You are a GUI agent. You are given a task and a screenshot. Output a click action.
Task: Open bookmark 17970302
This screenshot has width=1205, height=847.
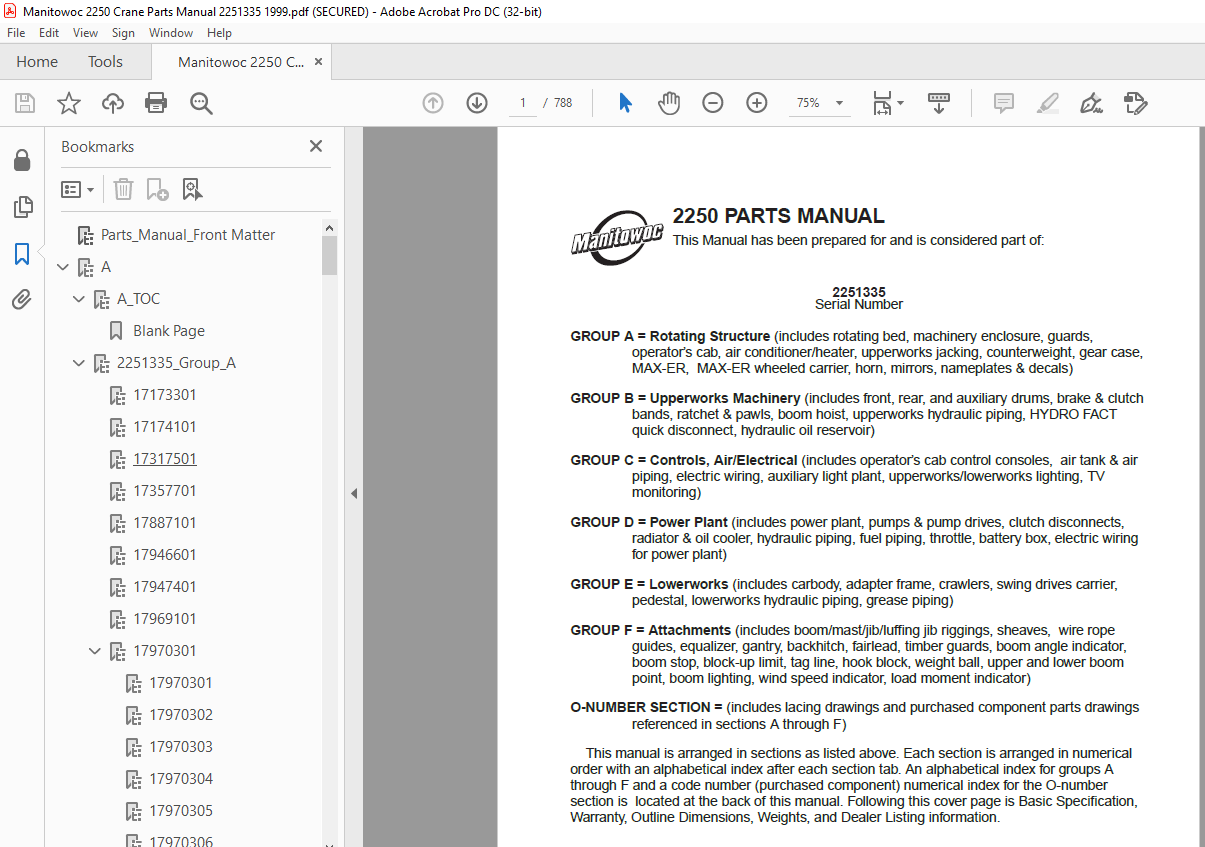click(181, 715)
